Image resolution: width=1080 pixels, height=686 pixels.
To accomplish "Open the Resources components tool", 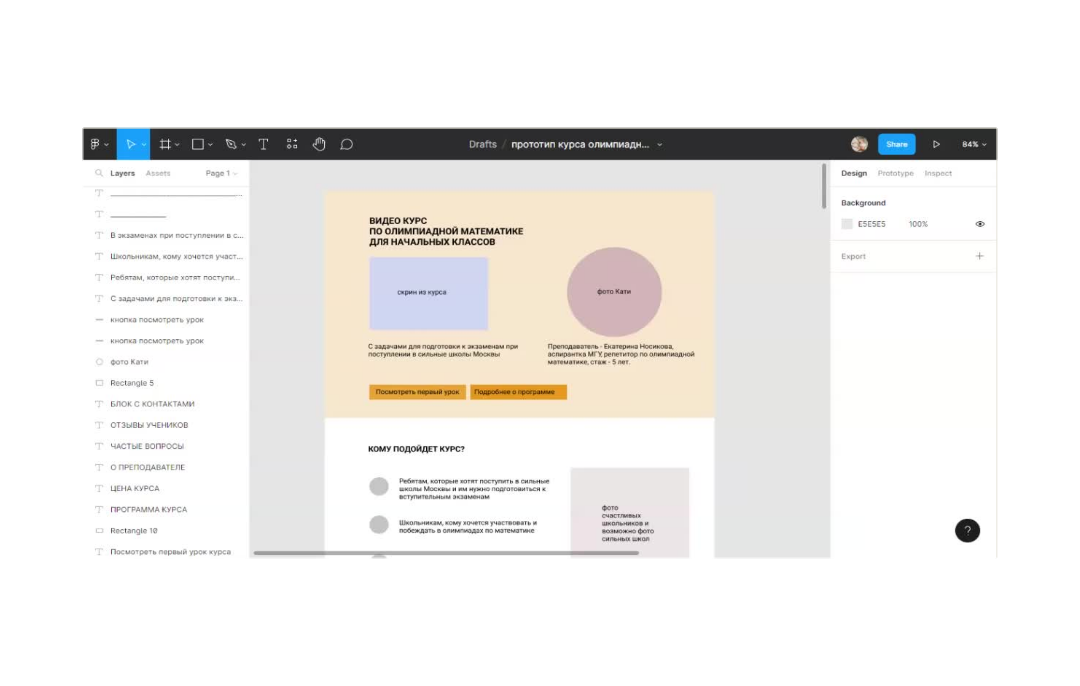I will (292, 144).
